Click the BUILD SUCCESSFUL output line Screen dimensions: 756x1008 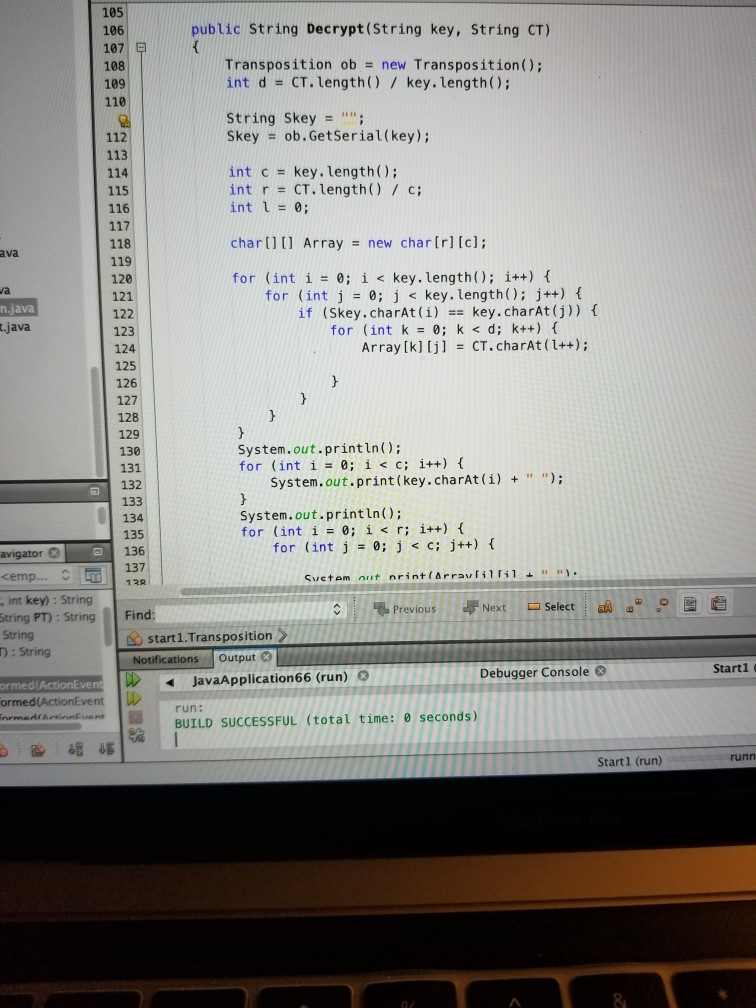click(326, 719)
